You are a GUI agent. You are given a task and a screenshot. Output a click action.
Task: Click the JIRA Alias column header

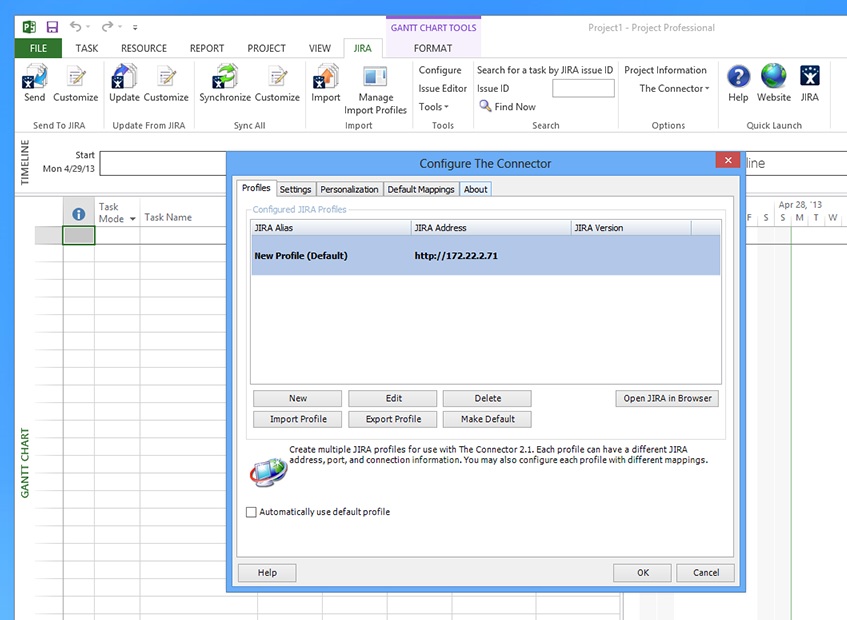click(331, 228)
